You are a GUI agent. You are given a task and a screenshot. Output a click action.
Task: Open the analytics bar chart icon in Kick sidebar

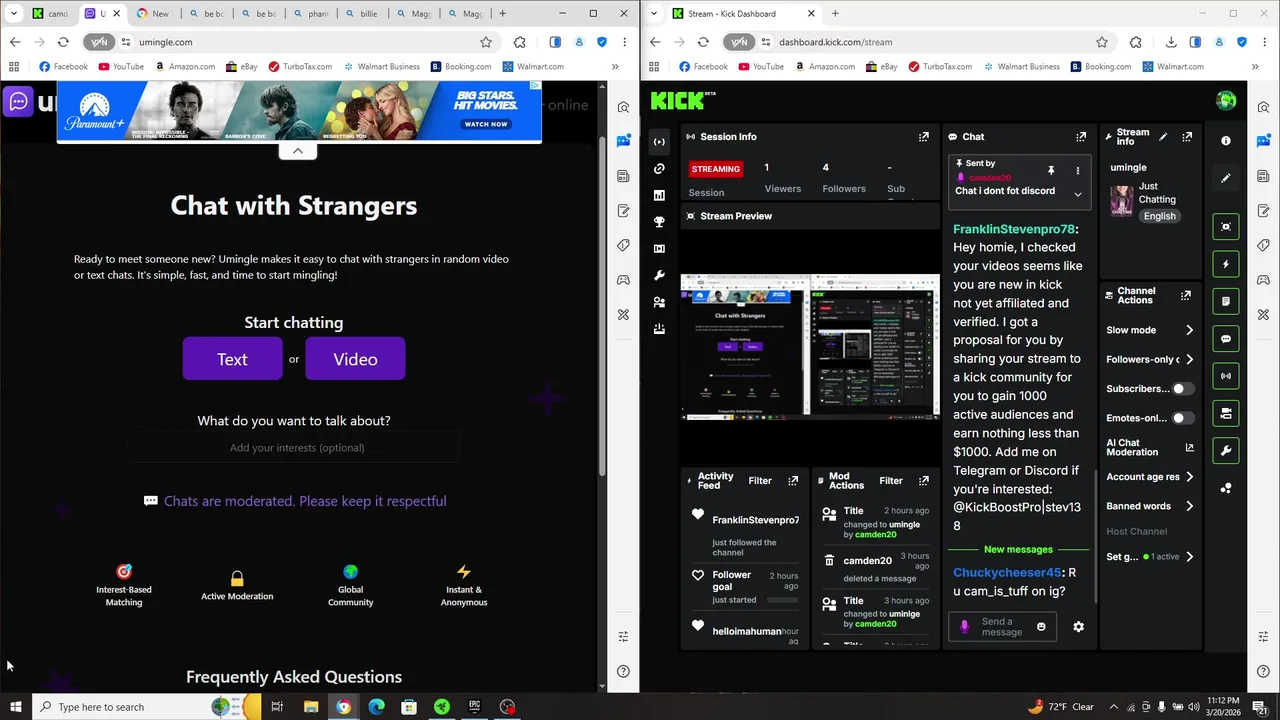tap(659, 195)
